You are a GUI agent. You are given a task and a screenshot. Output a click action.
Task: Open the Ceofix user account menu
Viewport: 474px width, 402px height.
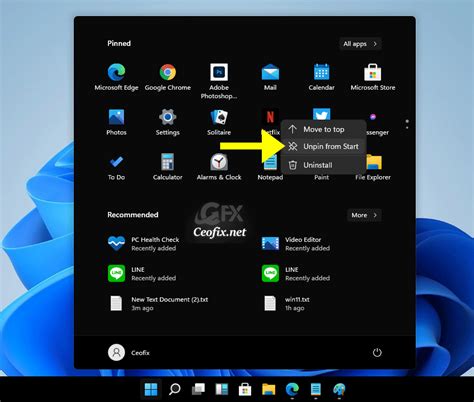pos(129,352)
